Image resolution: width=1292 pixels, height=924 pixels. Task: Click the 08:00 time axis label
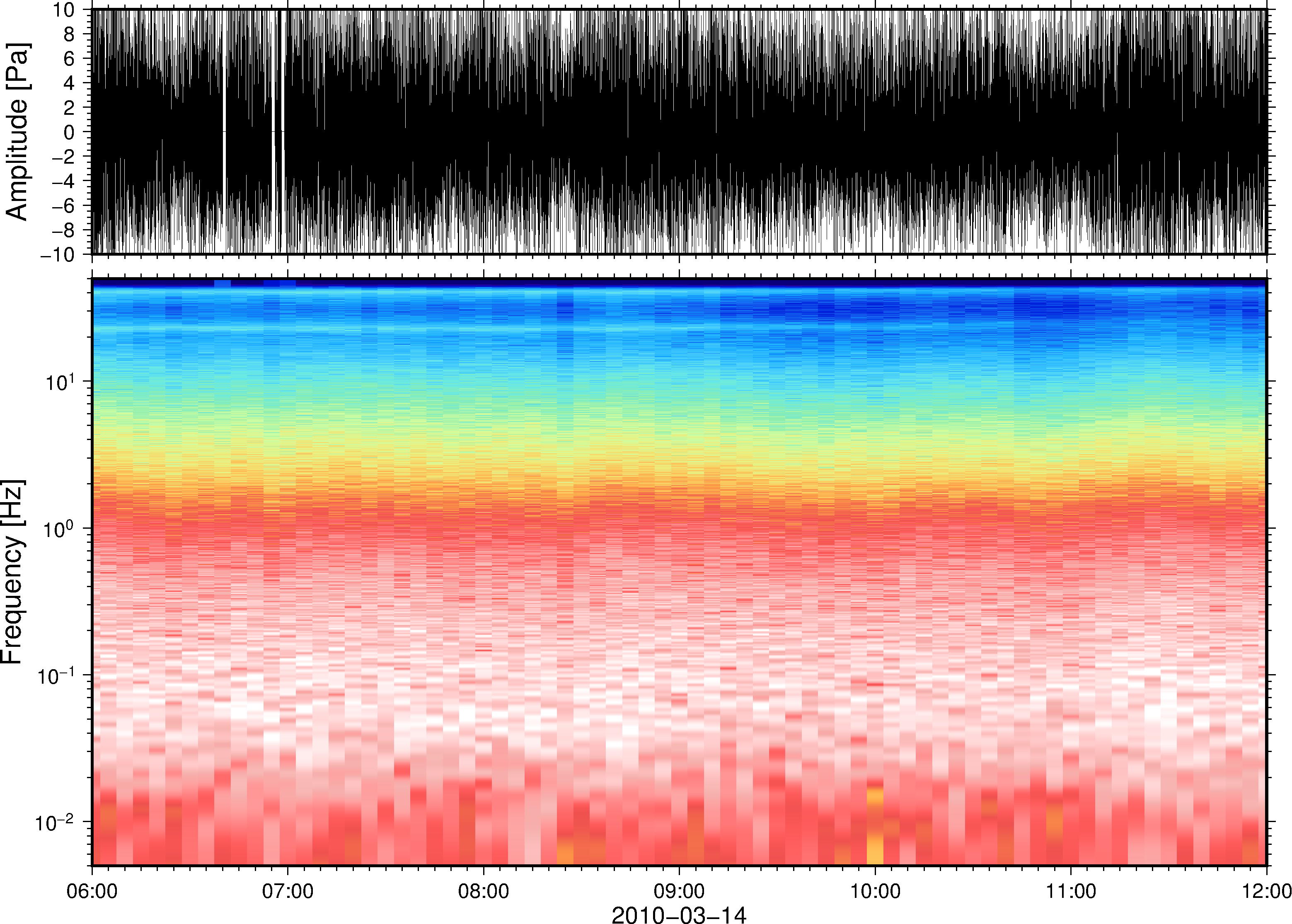click(484, 892)
